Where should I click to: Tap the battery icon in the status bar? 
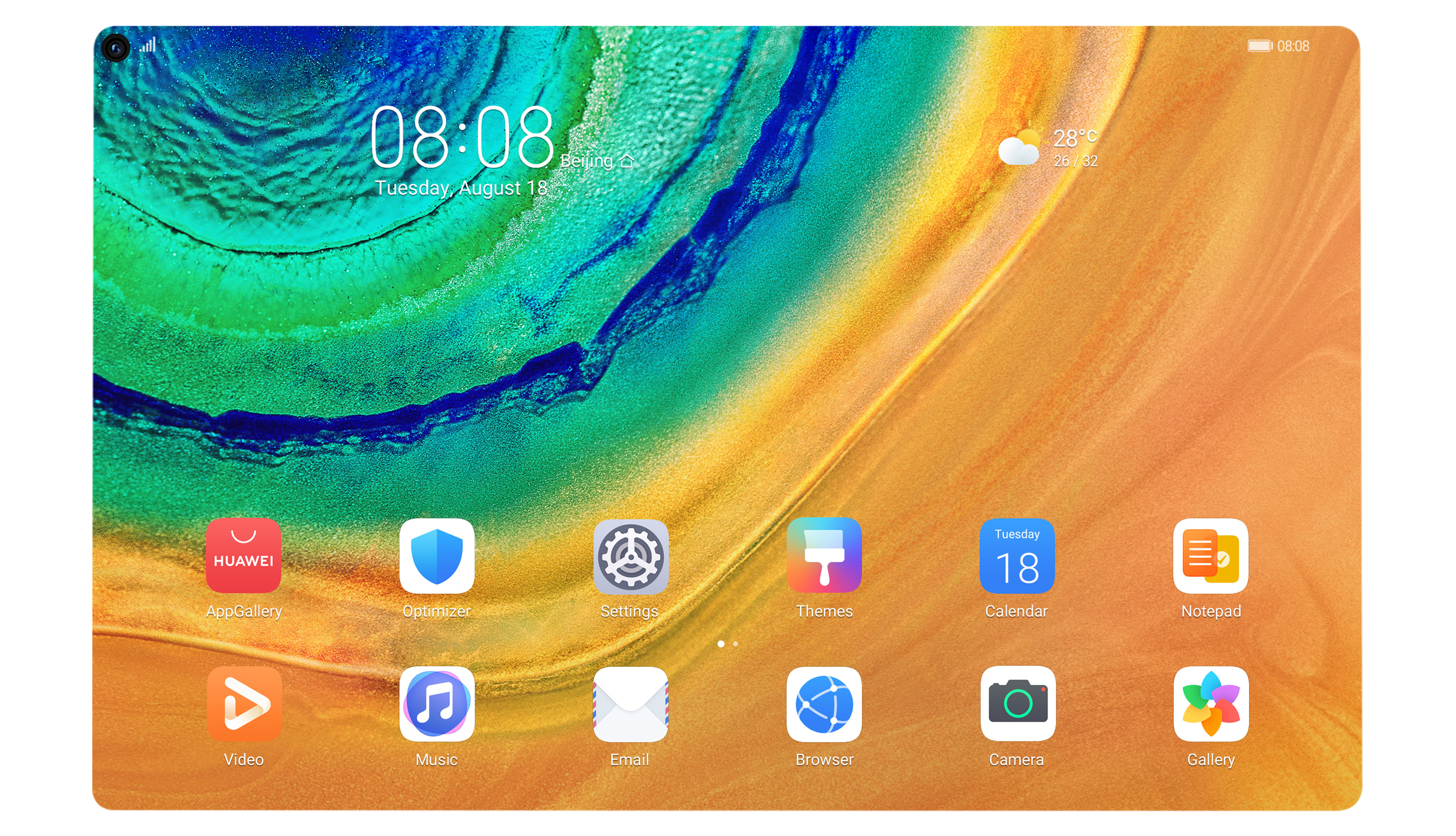point(1260,46)
